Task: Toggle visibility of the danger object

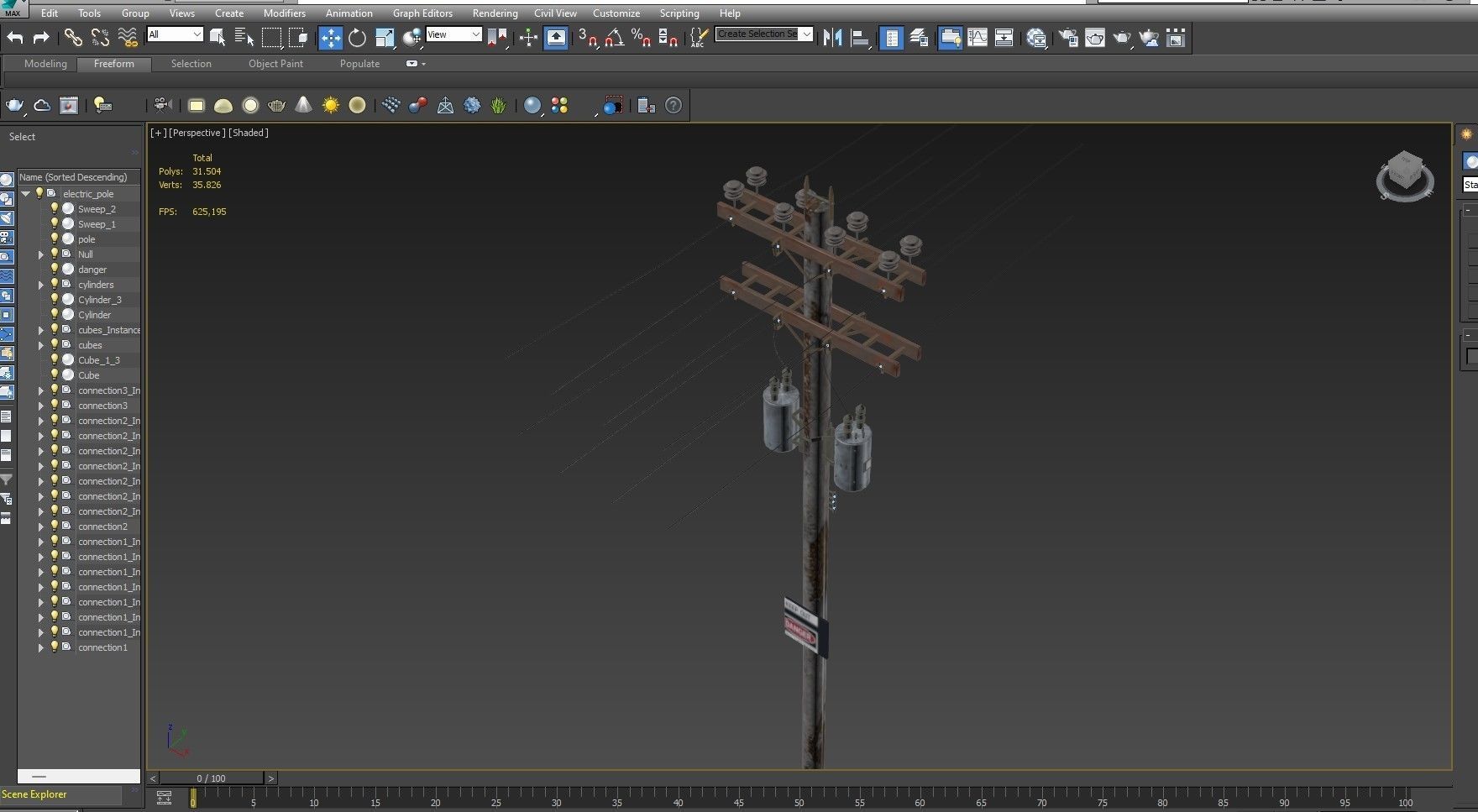Action: pos(55,270)
